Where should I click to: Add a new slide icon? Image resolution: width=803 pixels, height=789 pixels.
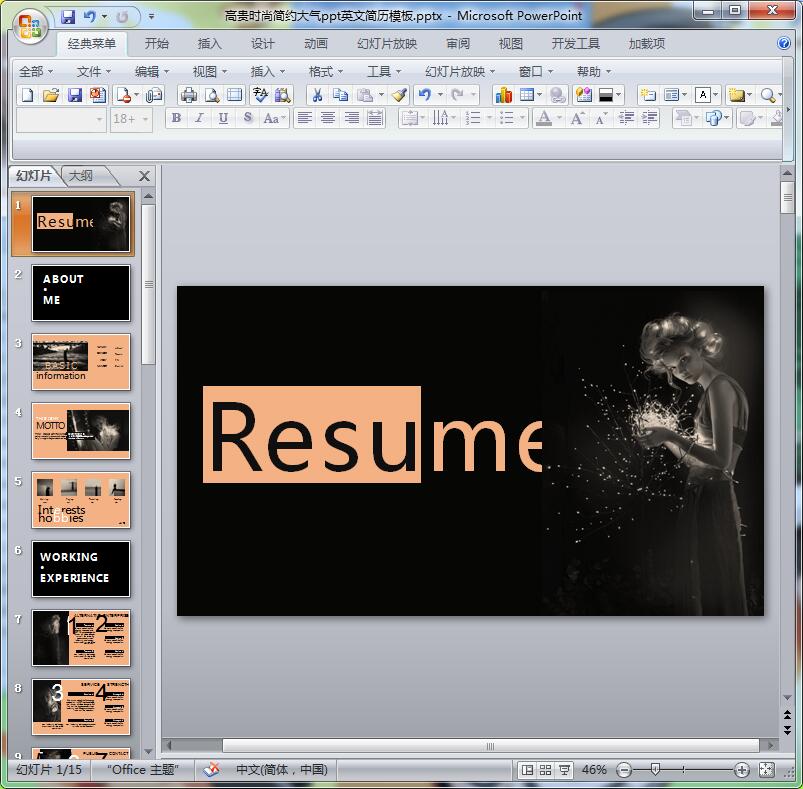[648, 95]
